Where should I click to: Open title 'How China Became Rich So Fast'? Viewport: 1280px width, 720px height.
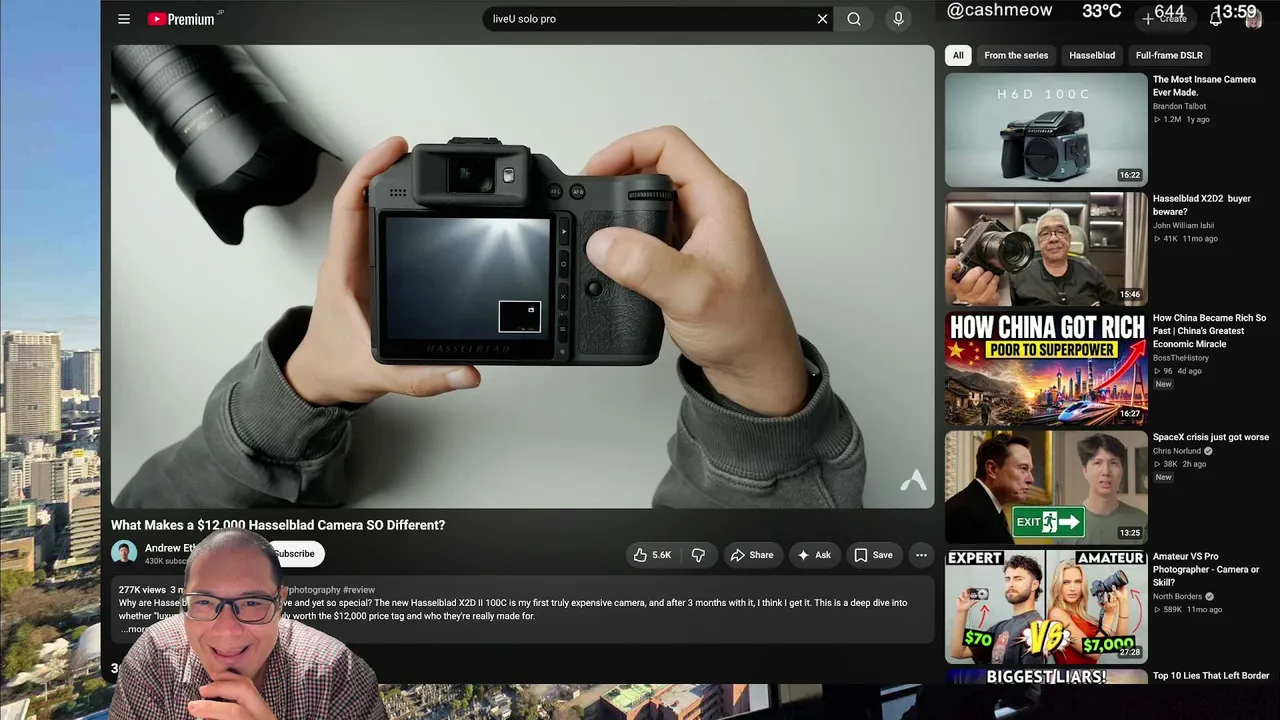click(x=1210, y=331)
